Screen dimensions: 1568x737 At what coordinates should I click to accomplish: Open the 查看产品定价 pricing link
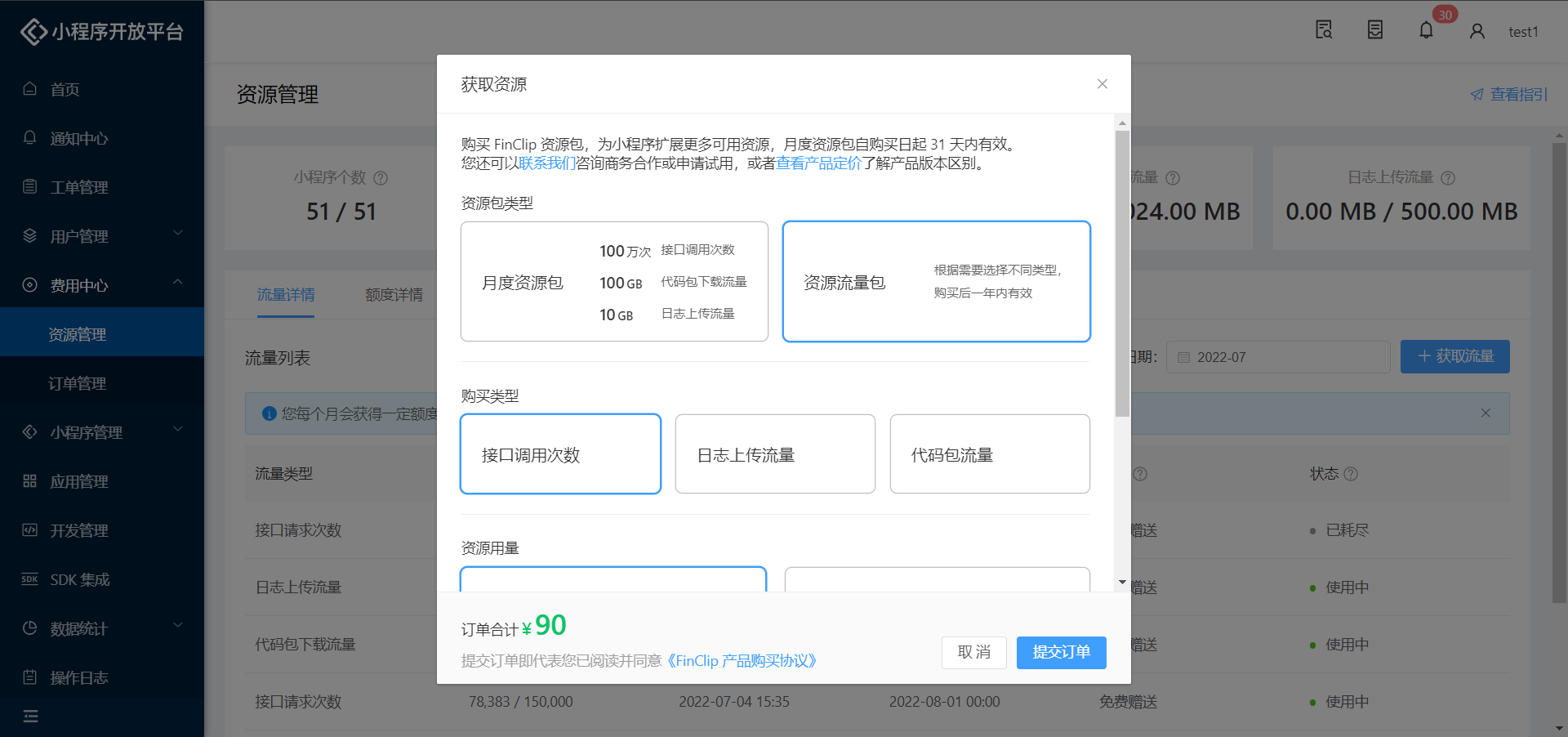coord(817,163)
